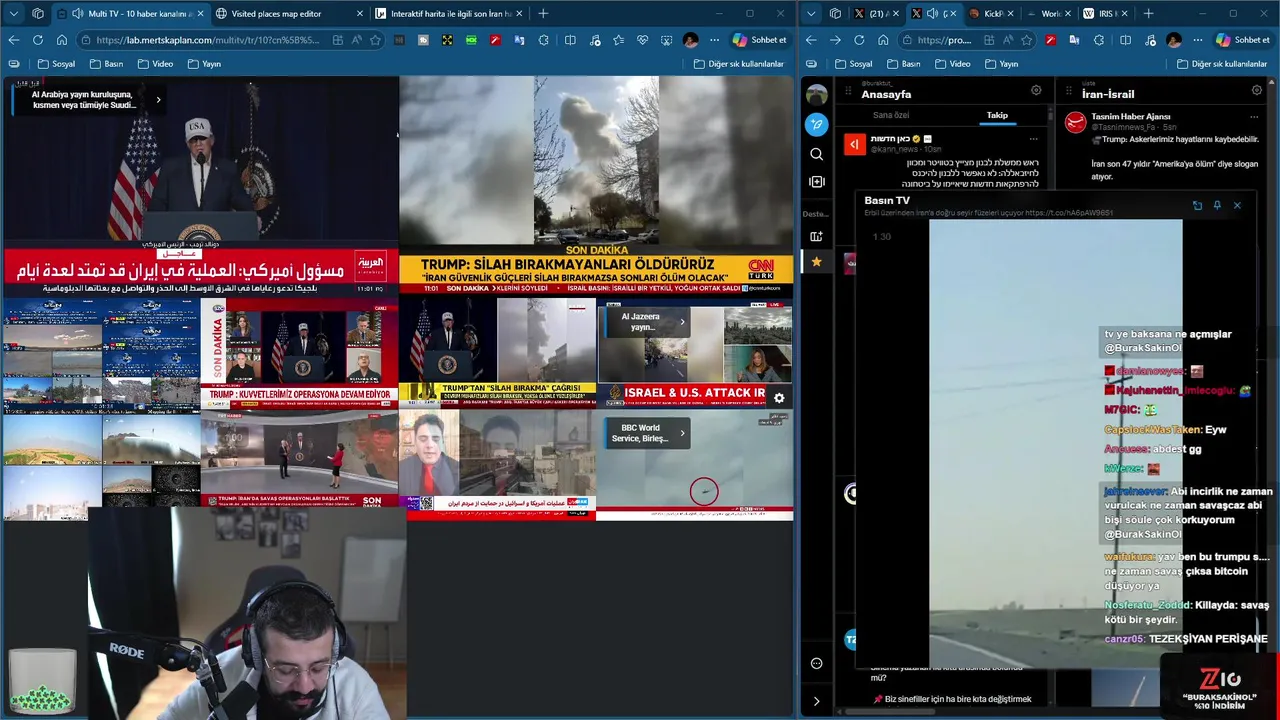Select the Takip feed tab

(x=997, y=115)
